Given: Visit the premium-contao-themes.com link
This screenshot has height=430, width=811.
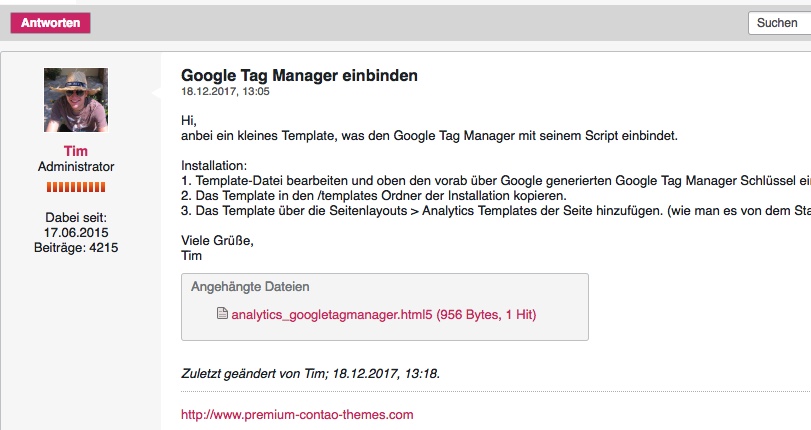Looking at the screenshot, I should [297, 414].
